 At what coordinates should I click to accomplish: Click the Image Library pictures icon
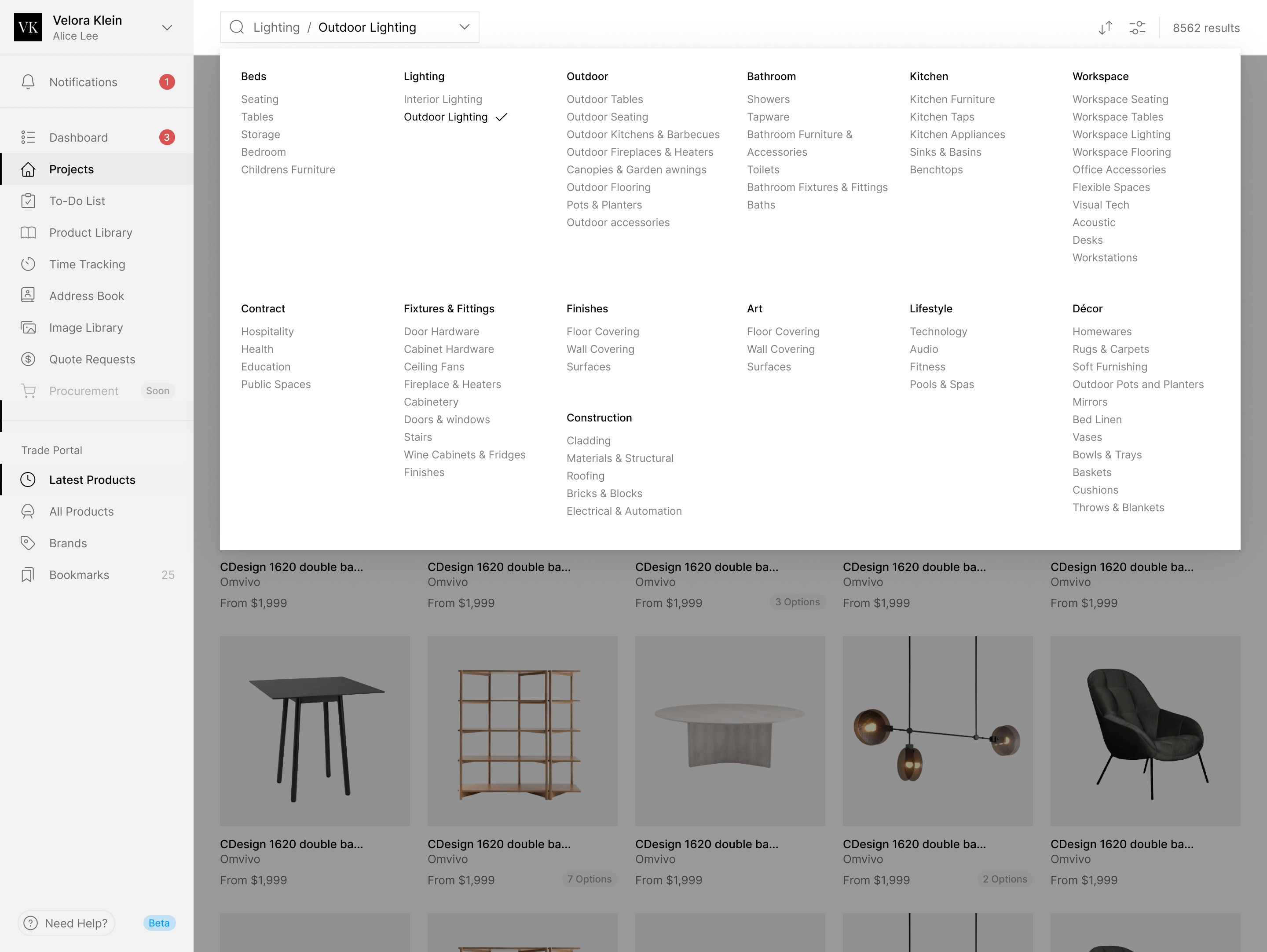(x=28, y=328)
